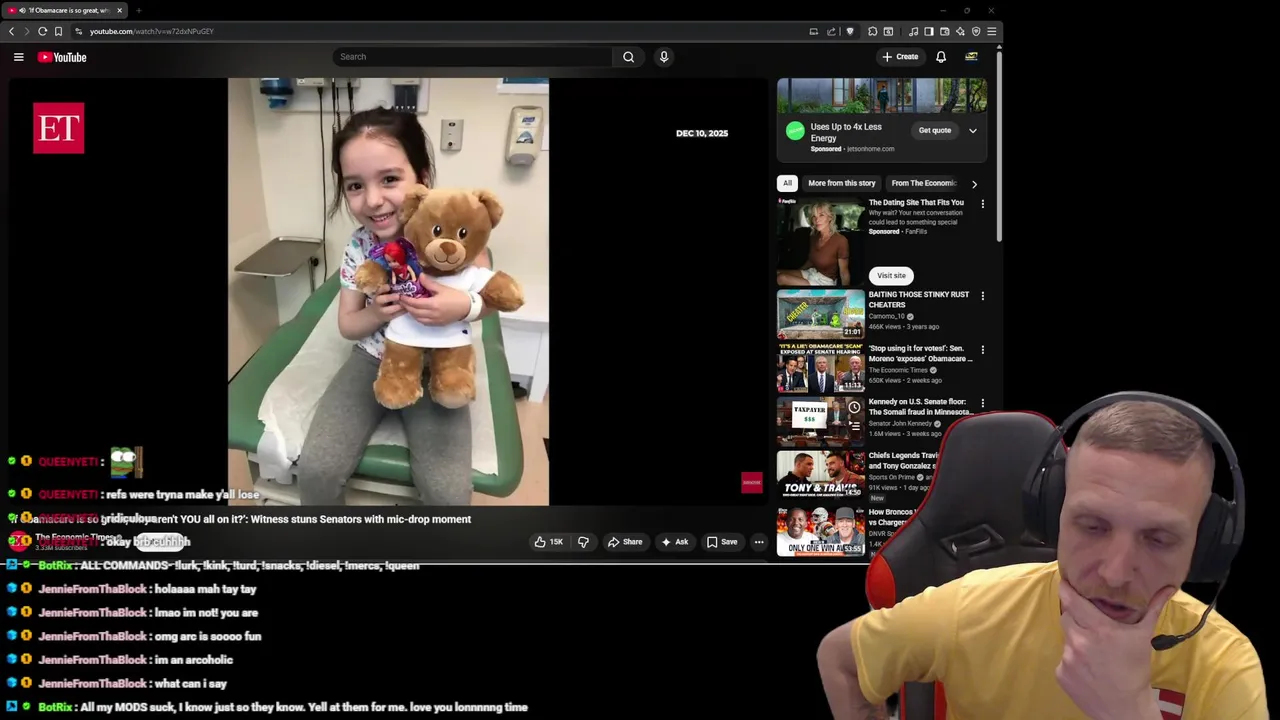Viewport: 1280px width, 720px height.
Task: Go to the YouTube home logo
Action: pos(62,57)
